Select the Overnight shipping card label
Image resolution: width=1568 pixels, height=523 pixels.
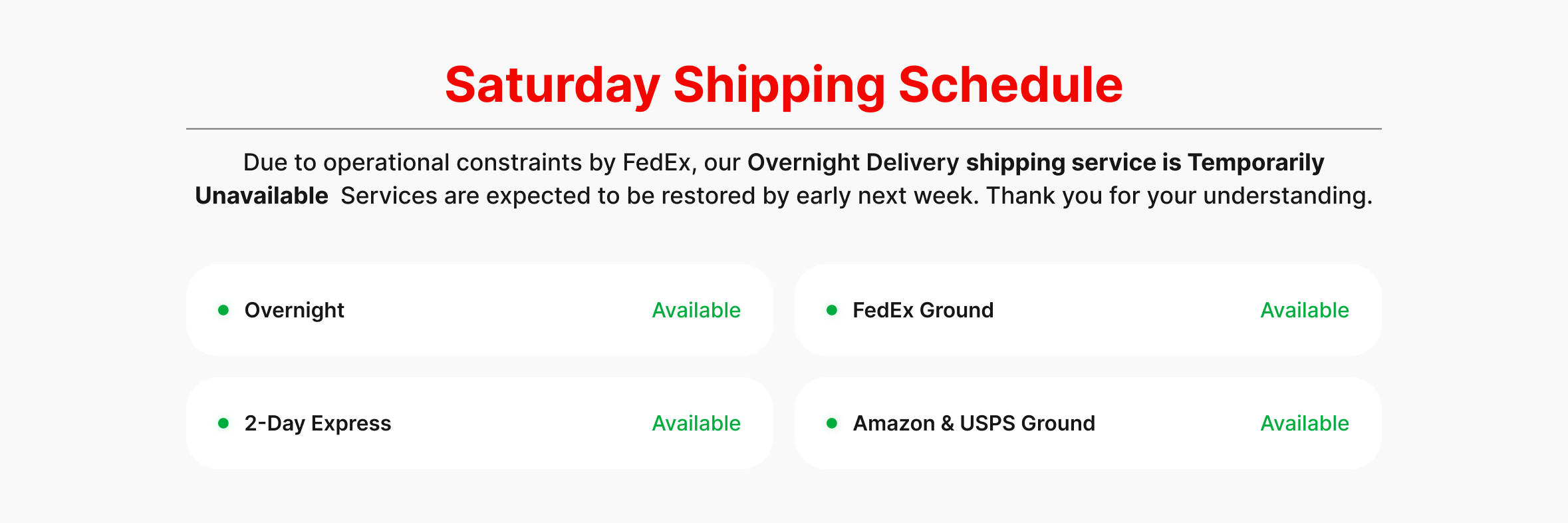click(x=294, y=310)
